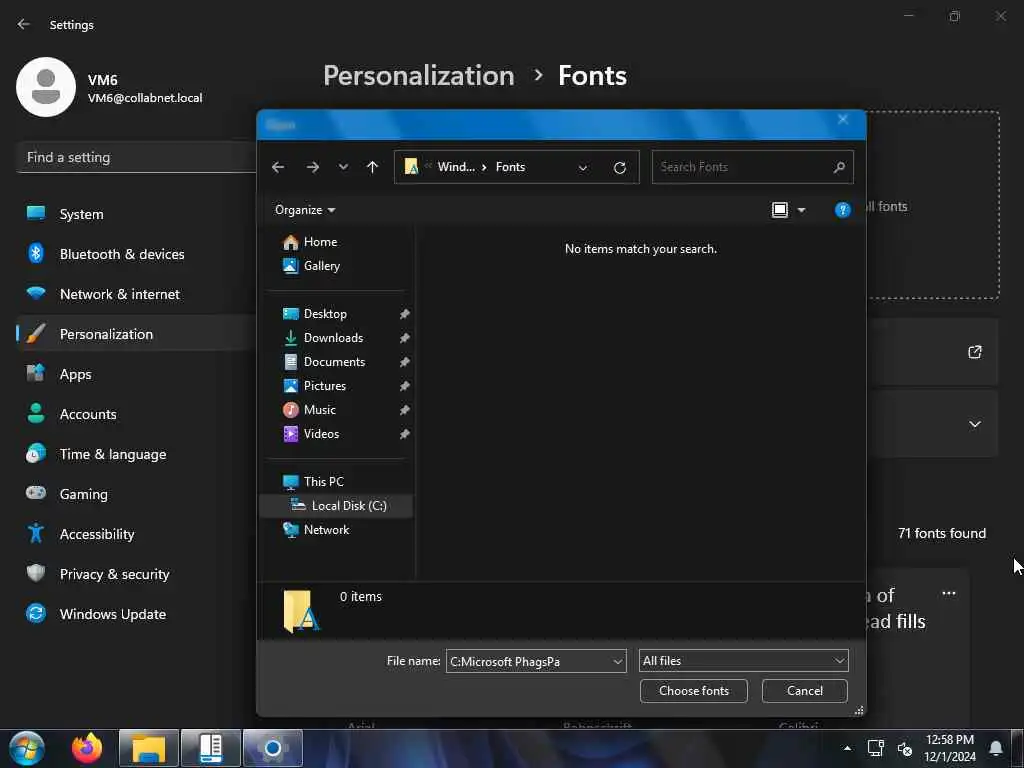Go up one folder level
This screenshot has width=1024, height=768.
tap(372, 167)
